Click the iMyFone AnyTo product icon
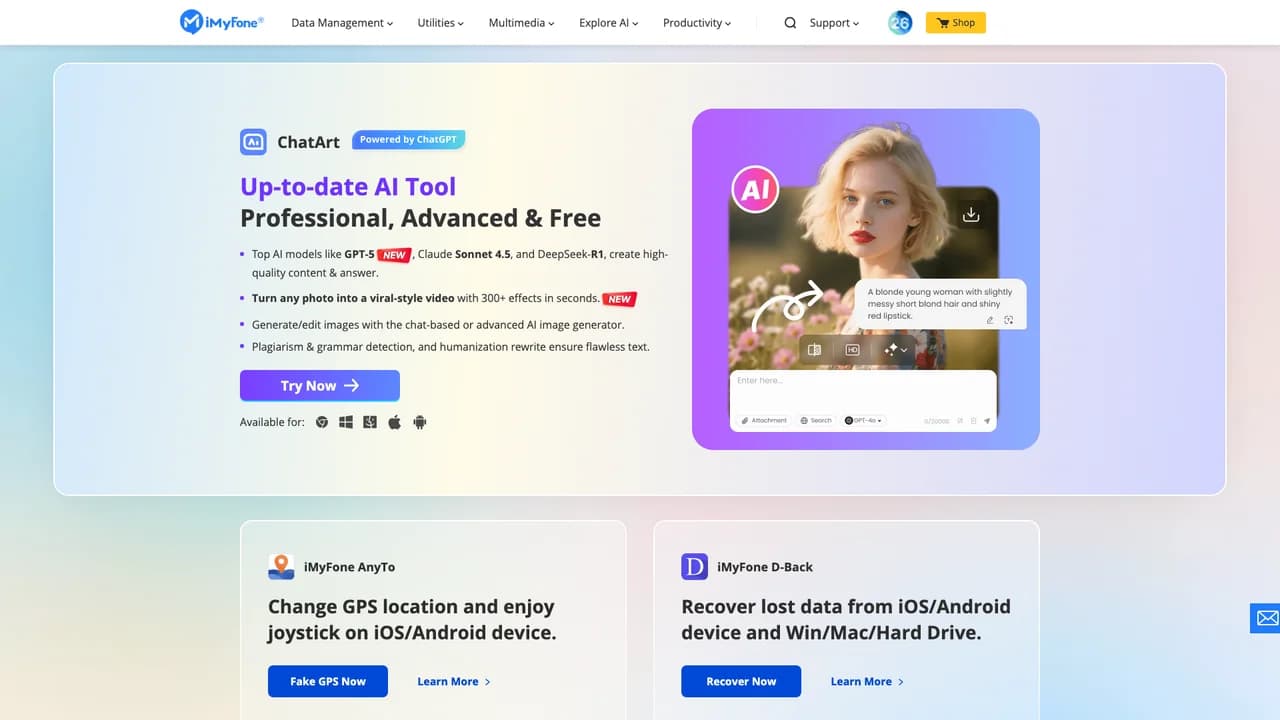 tap(281, 567)
